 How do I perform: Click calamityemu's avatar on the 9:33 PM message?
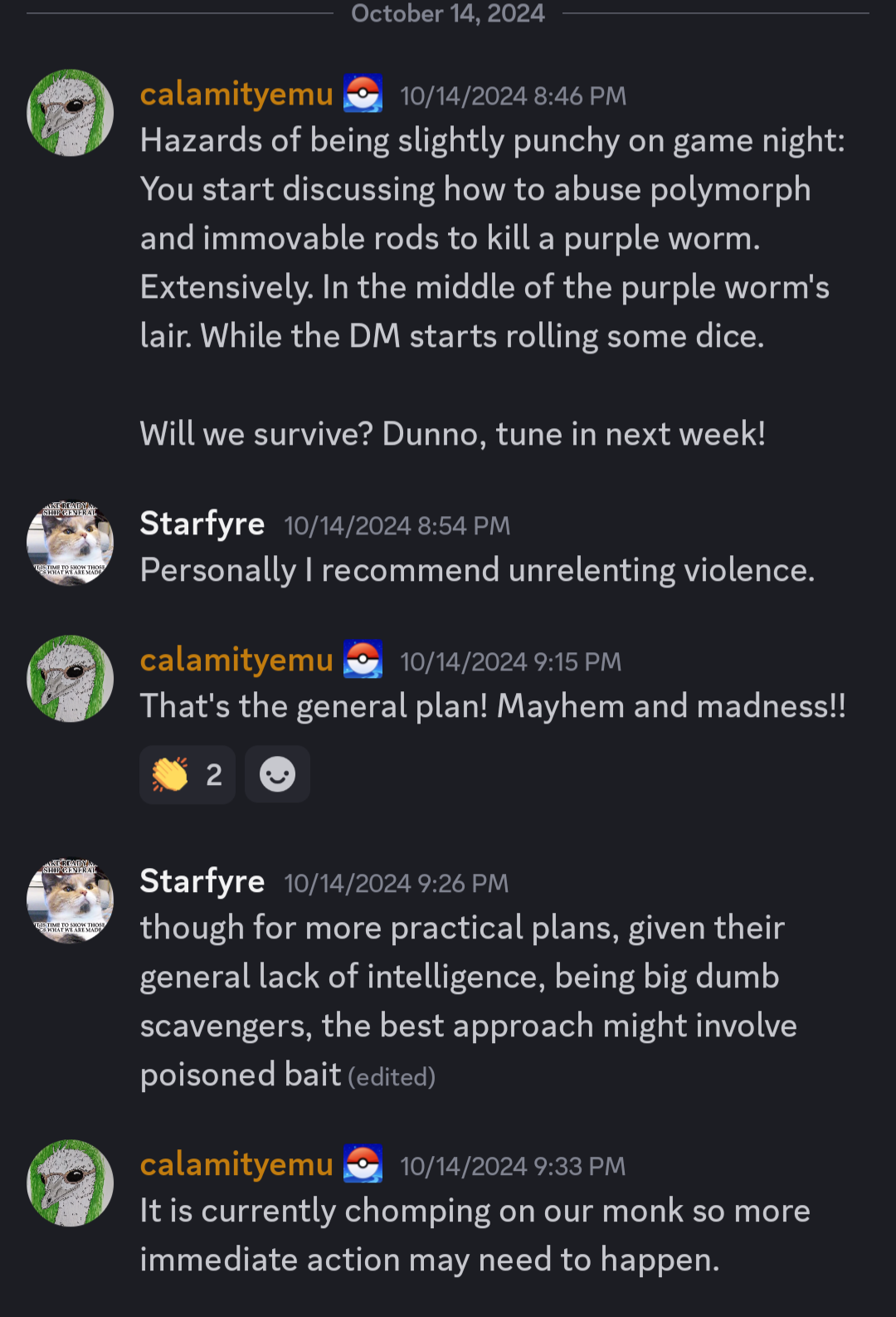pyautogui.click(x=71, y=1183)
